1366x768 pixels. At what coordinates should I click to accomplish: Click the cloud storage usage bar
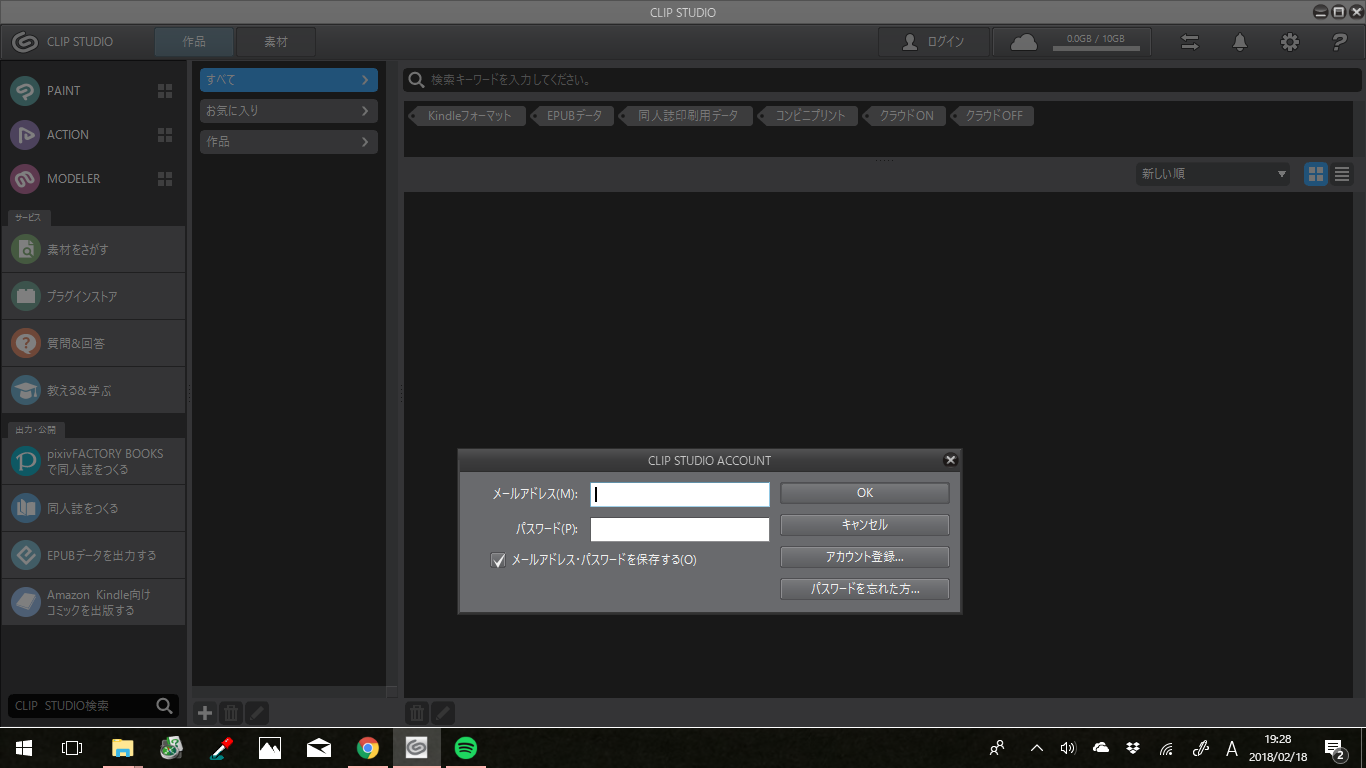[x=1095, y=47]
